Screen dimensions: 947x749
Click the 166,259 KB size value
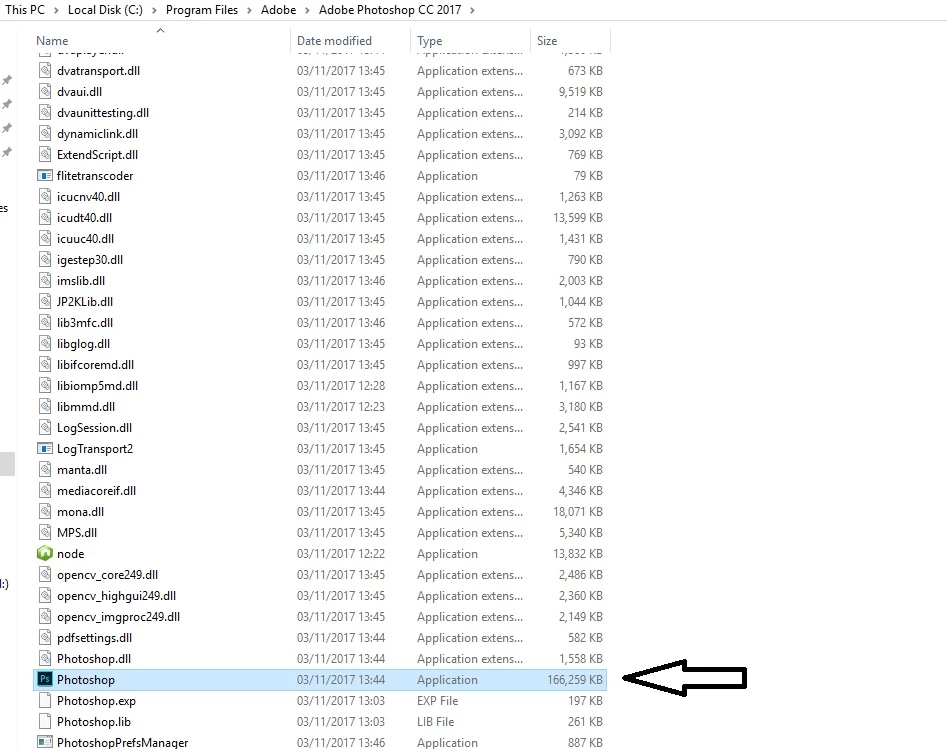(x=574, y=680)
